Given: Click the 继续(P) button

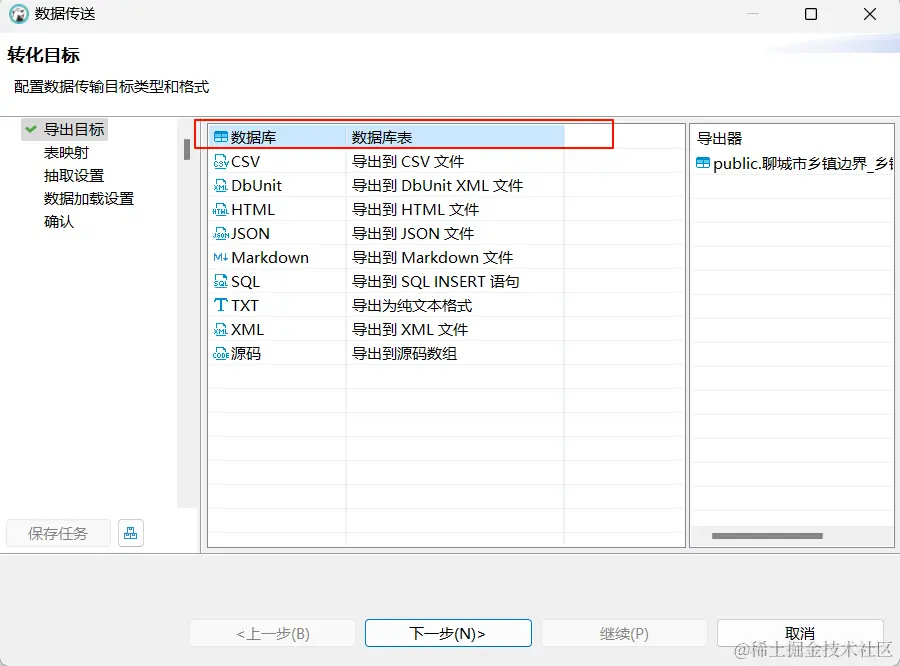Looking at the screenshot, I should click(624, 633).
